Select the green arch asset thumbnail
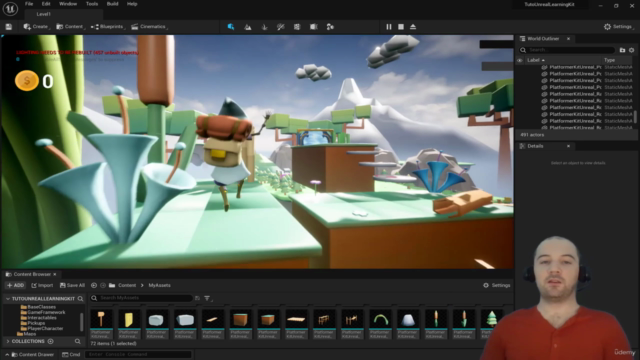The image size is (640, 360). pos(380,324)
